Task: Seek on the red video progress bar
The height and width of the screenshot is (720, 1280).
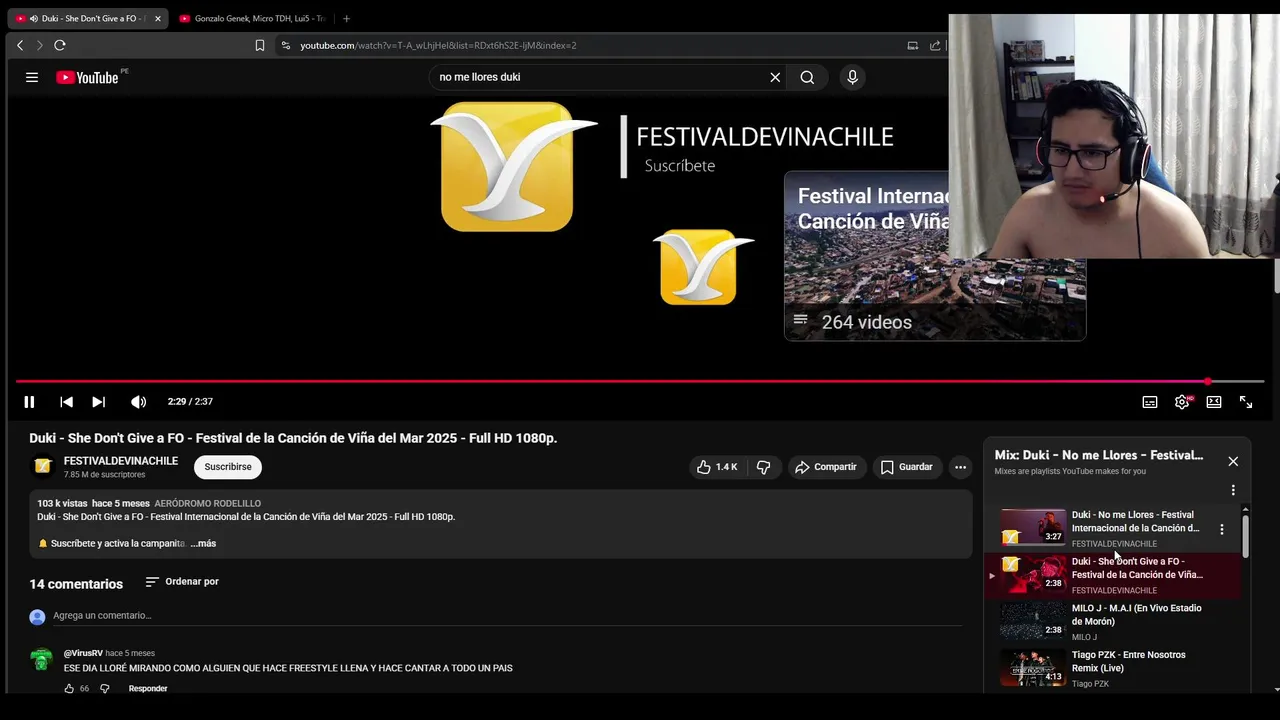Action: (x=640, y=381)
